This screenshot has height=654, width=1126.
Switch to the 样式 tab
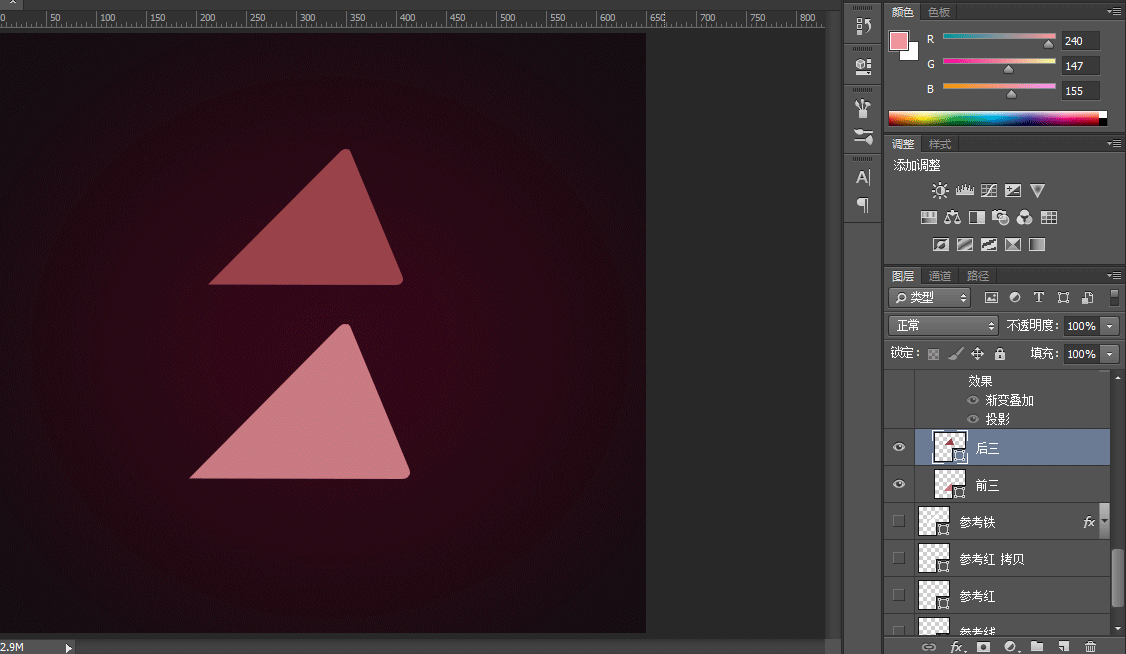tap(939, 144)
